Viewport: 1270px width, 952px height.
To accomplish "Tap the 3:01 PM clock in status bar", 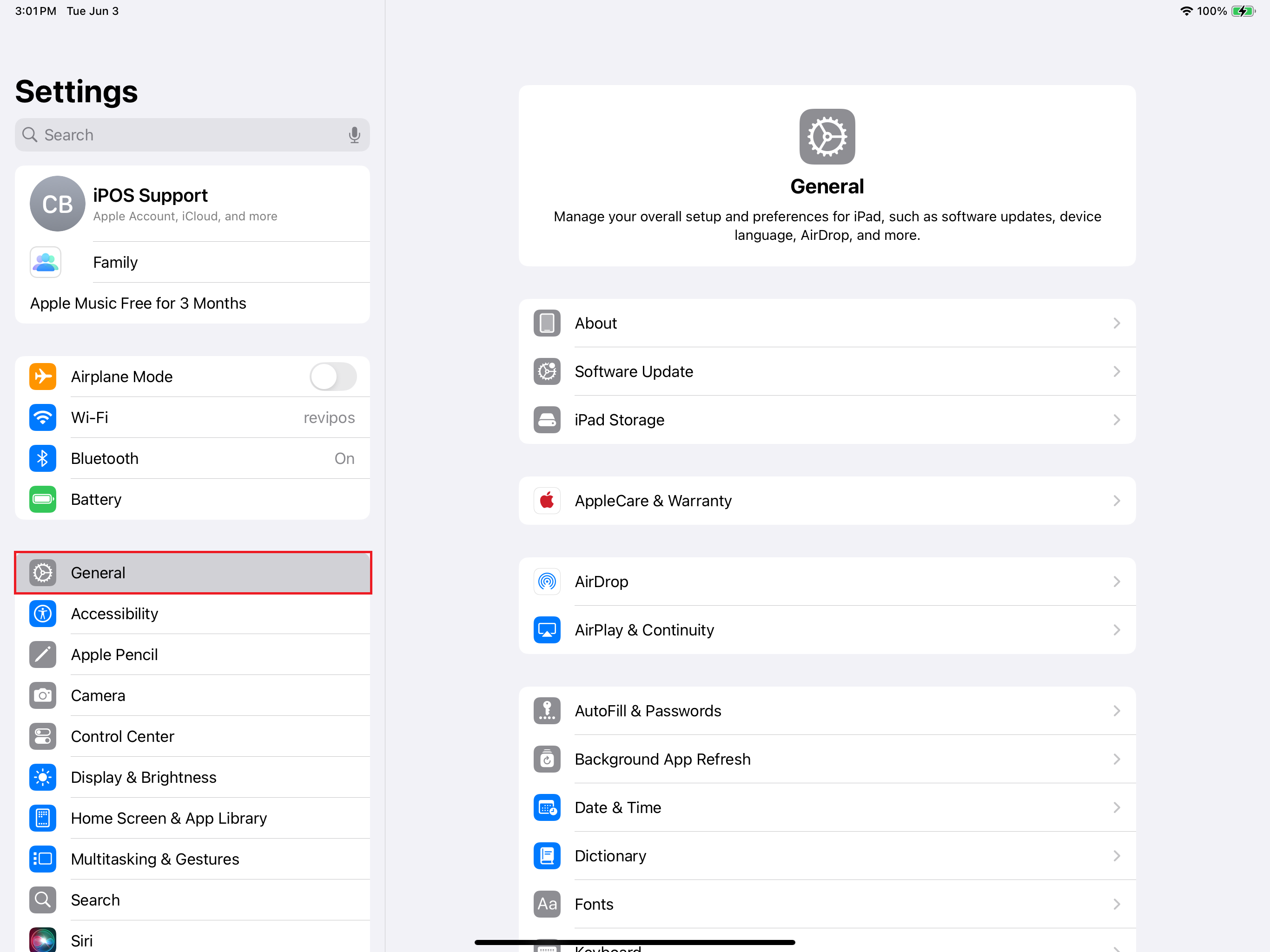I will click(x=36, y=11).
